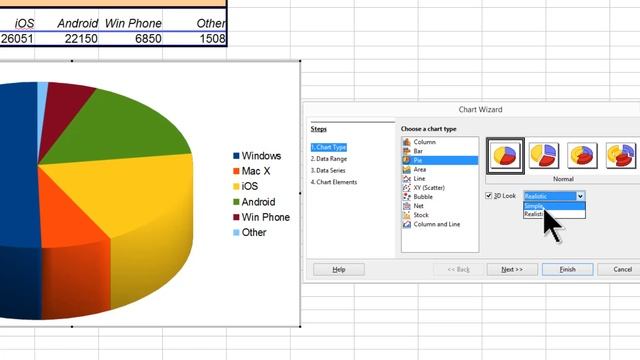
Task: Select the cell containing 1508
Action: coord(194,39)
